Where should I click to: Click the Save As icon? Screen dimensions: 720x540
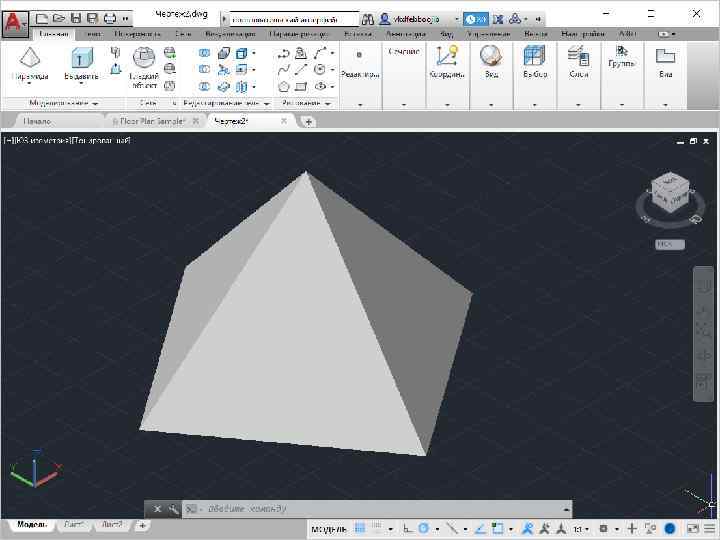pos(92,18)
